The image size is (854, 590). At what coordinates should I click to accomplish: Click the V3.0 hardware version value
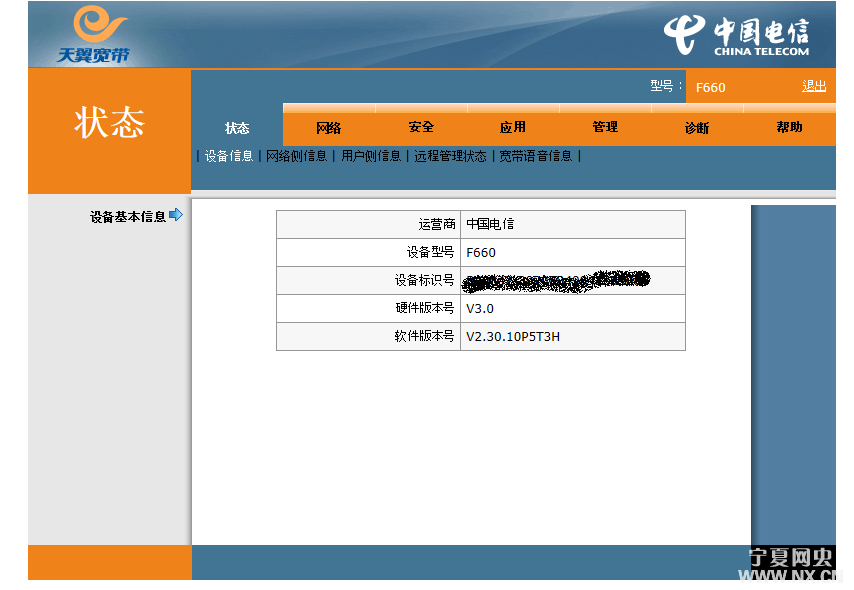click(x=480, y=309)
